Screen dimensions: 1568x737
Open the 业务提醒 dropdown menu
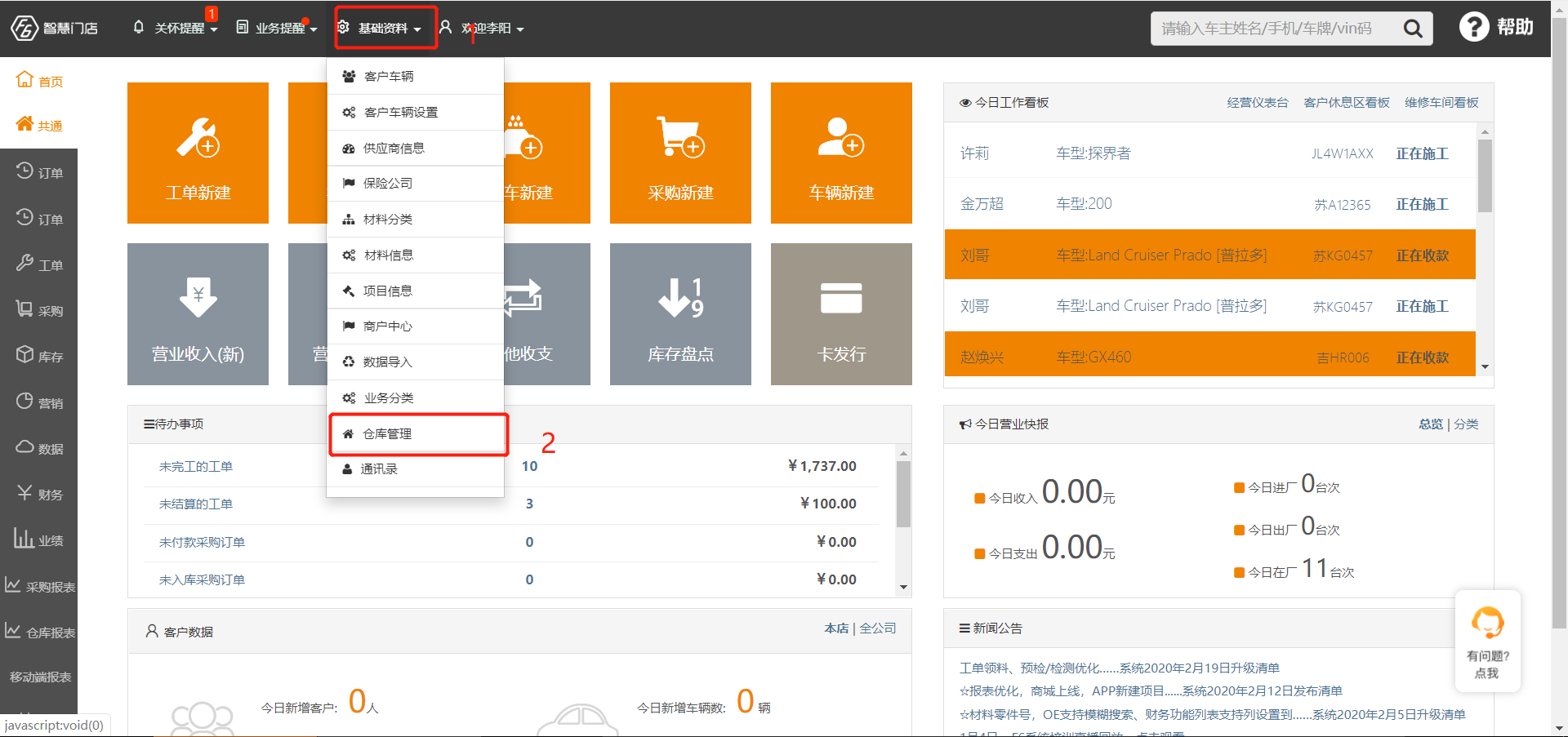277,28
